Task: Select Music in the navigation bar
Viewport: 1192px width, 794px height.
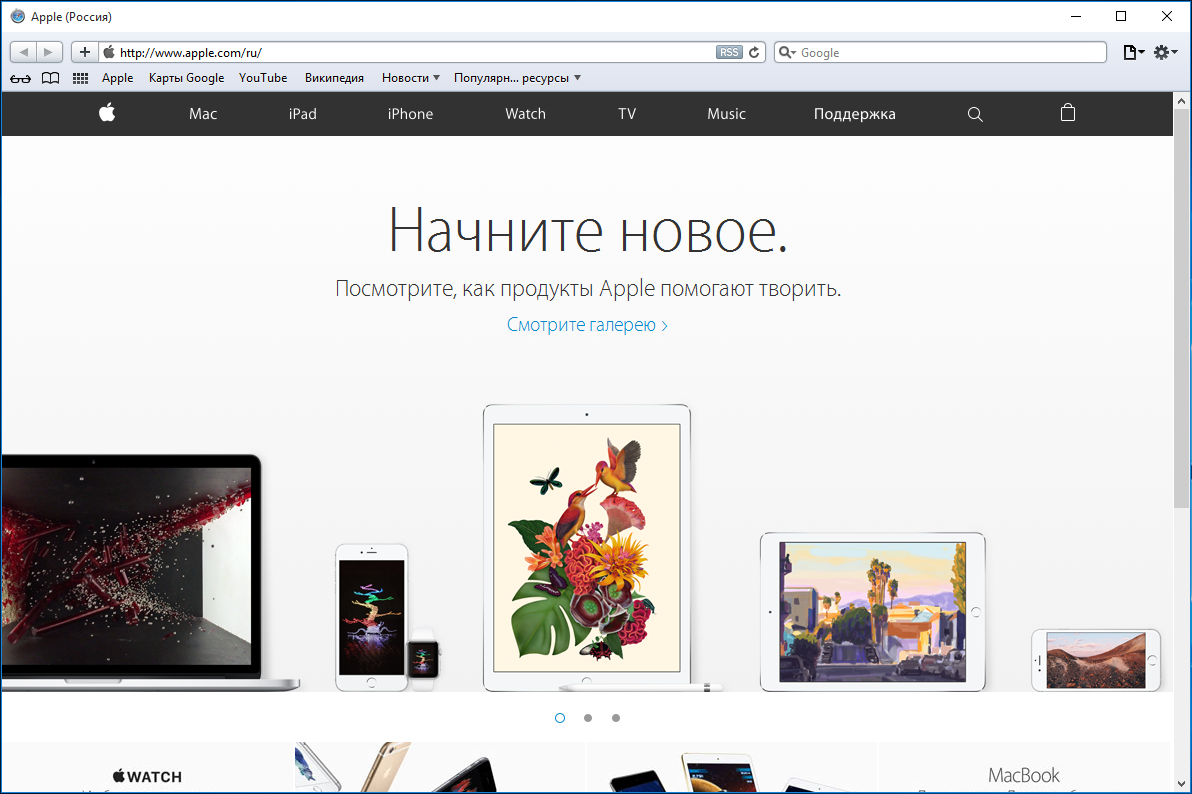Action: tap(726, 114)
